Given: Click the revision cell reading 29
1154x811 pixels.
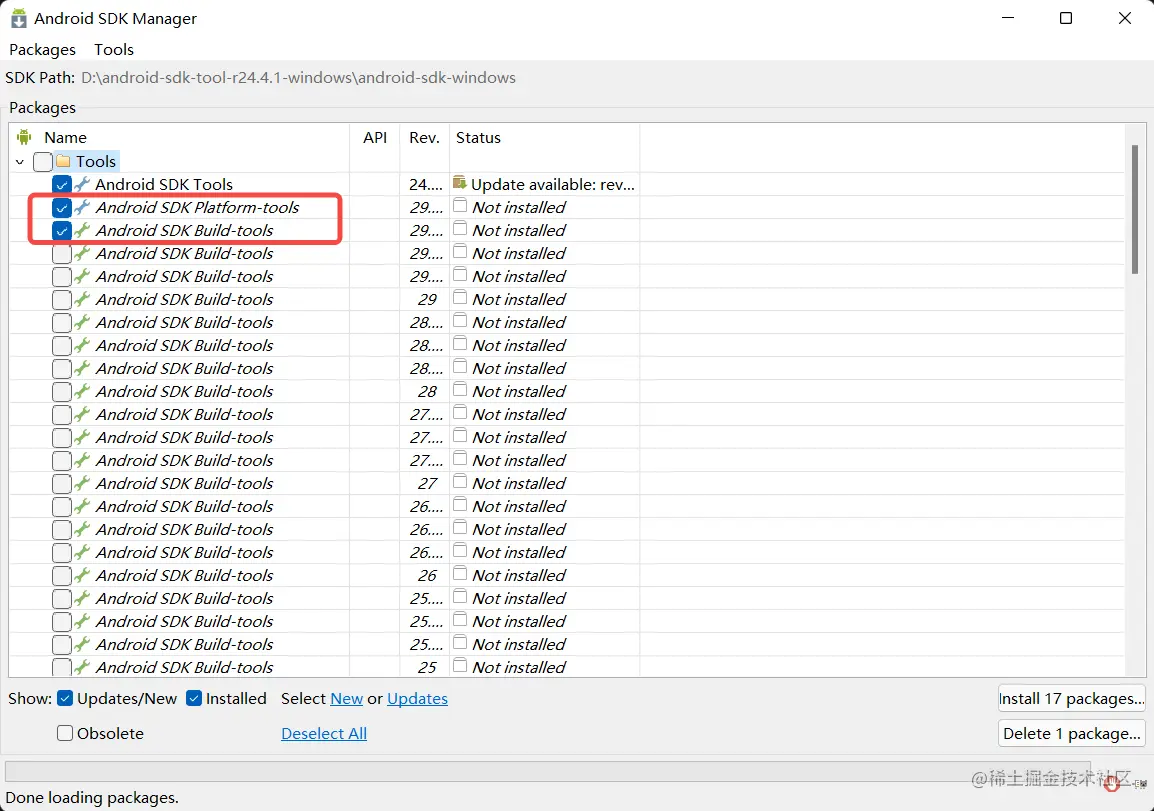Looking at the screenshot, I should [427, 300].
